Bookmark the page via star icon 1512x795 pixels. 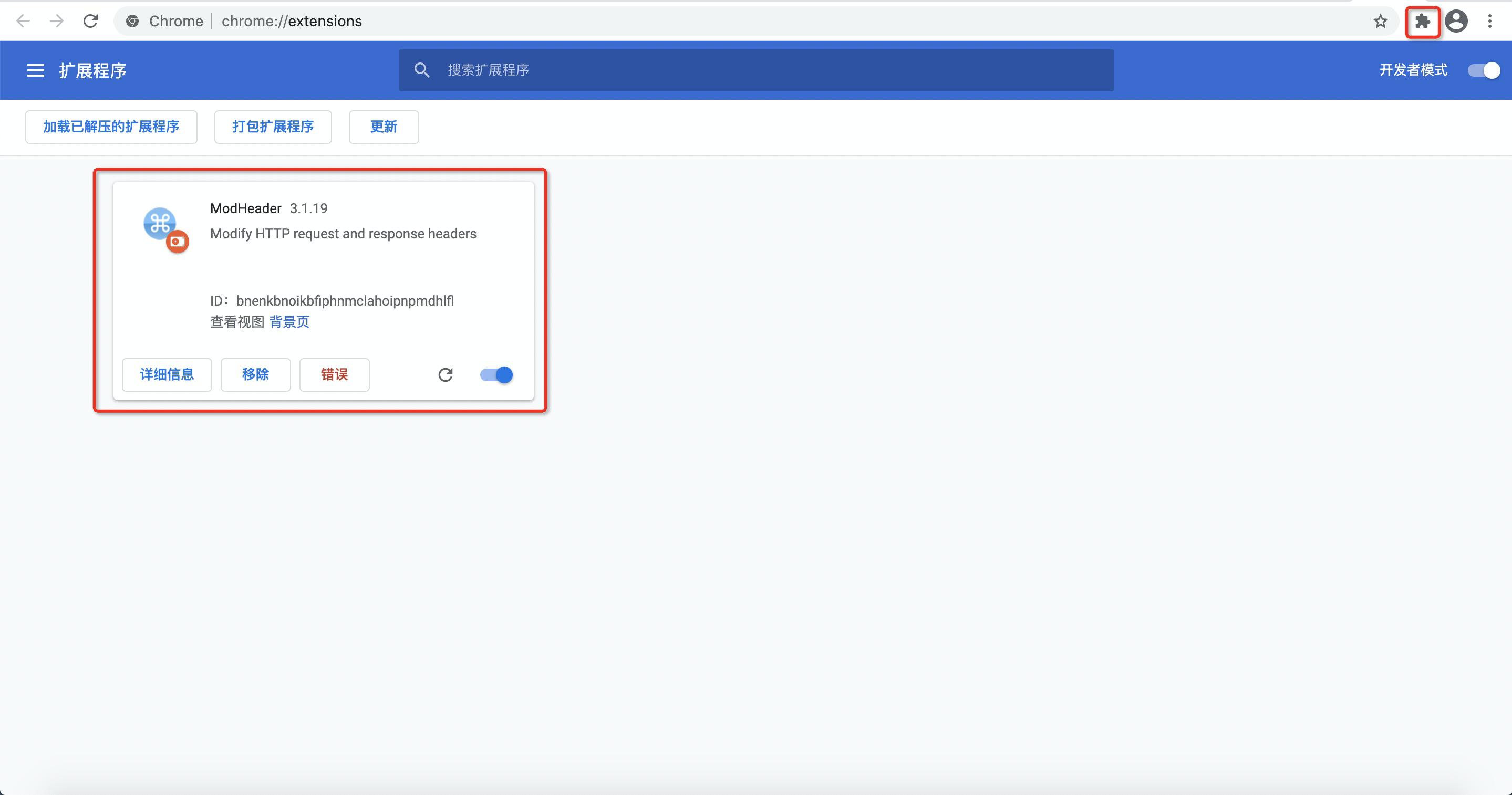(x=1381, y=21)
